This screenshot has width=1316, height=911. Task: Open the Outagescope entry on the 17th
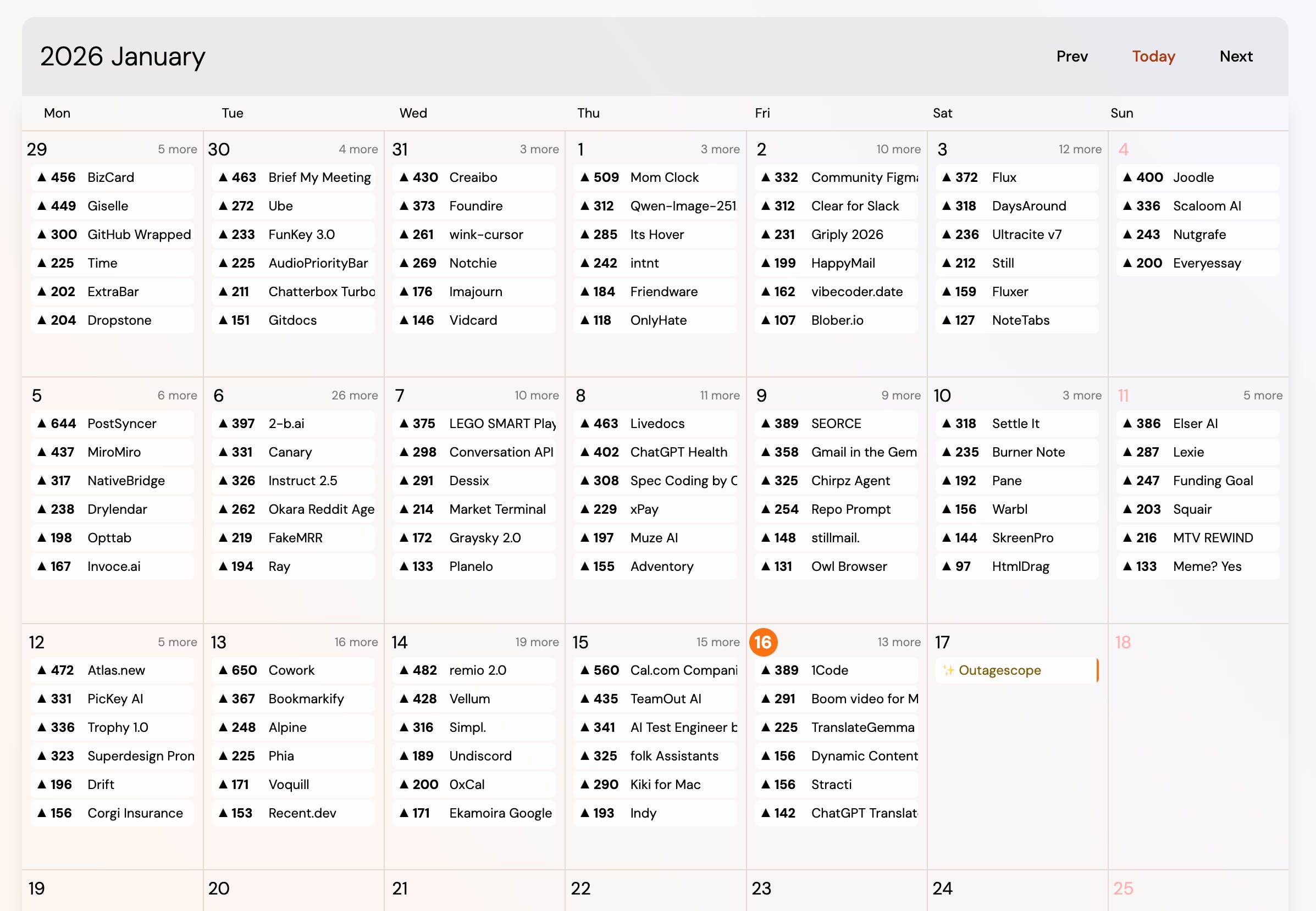pyautogui.click(x=999, y=670)
